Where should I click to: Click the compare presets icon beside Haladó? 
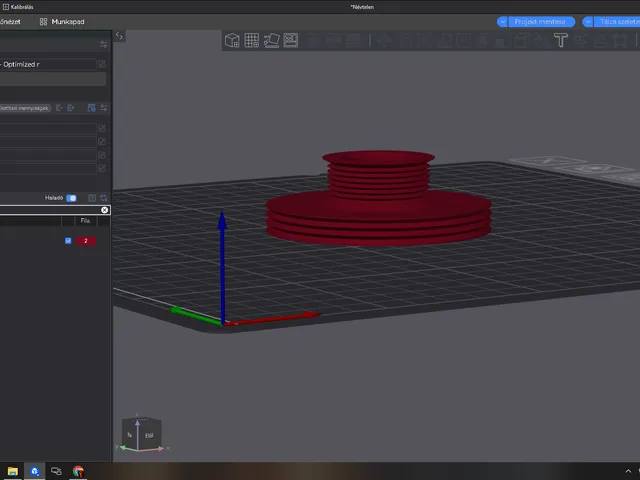[92, 198]
